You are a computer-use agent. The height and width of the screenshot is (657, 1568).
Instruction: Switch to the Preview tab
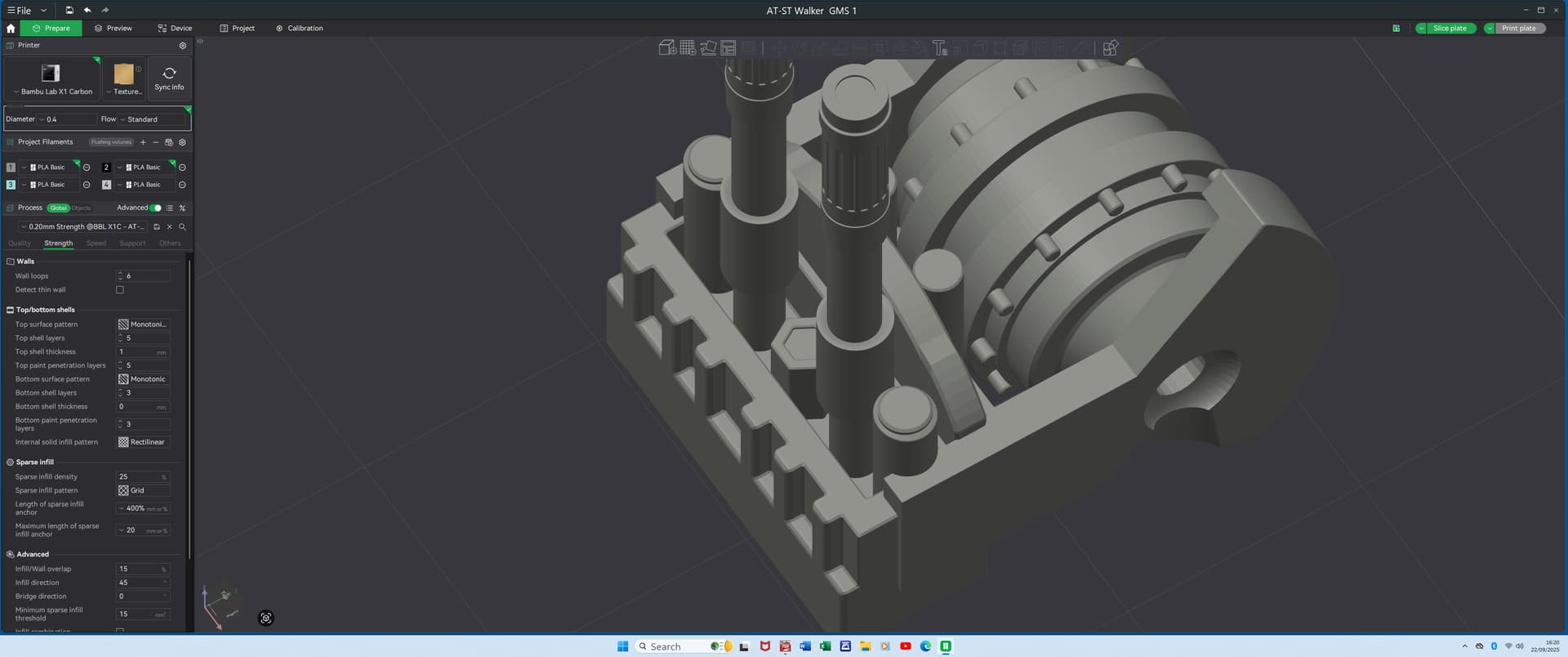[x=113, y=29]
